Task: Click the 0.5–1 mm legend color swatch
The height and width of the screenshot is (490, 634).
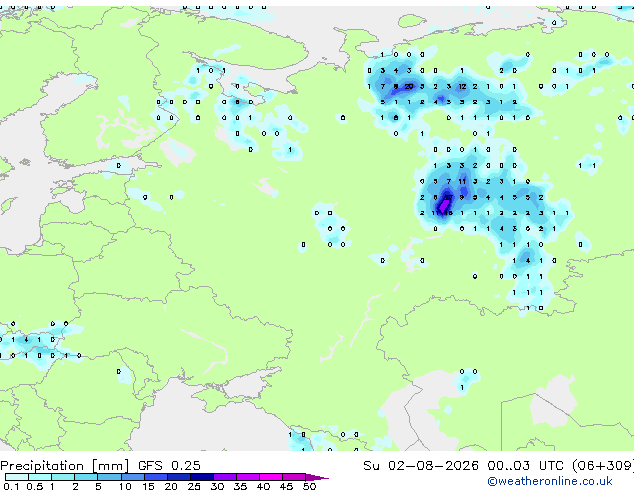Action: point(40,477)
